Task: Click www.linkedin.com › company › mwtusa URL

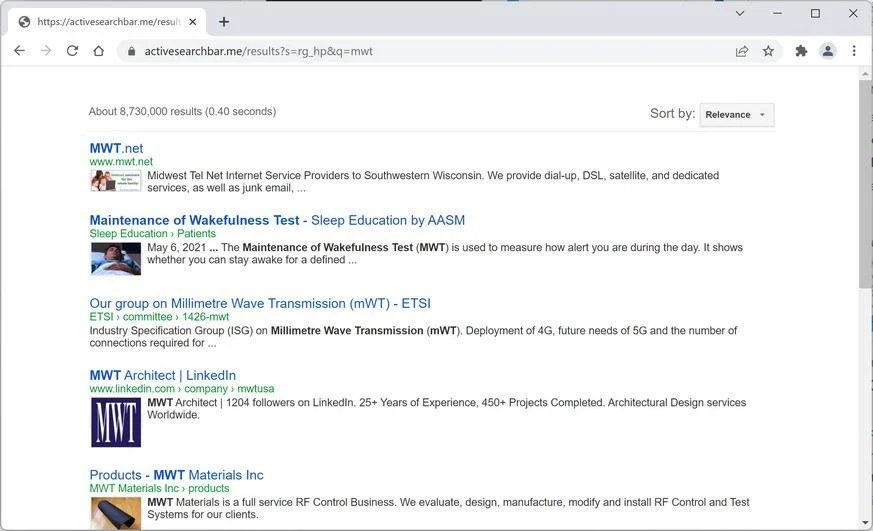Action: (x=182, y=389)
